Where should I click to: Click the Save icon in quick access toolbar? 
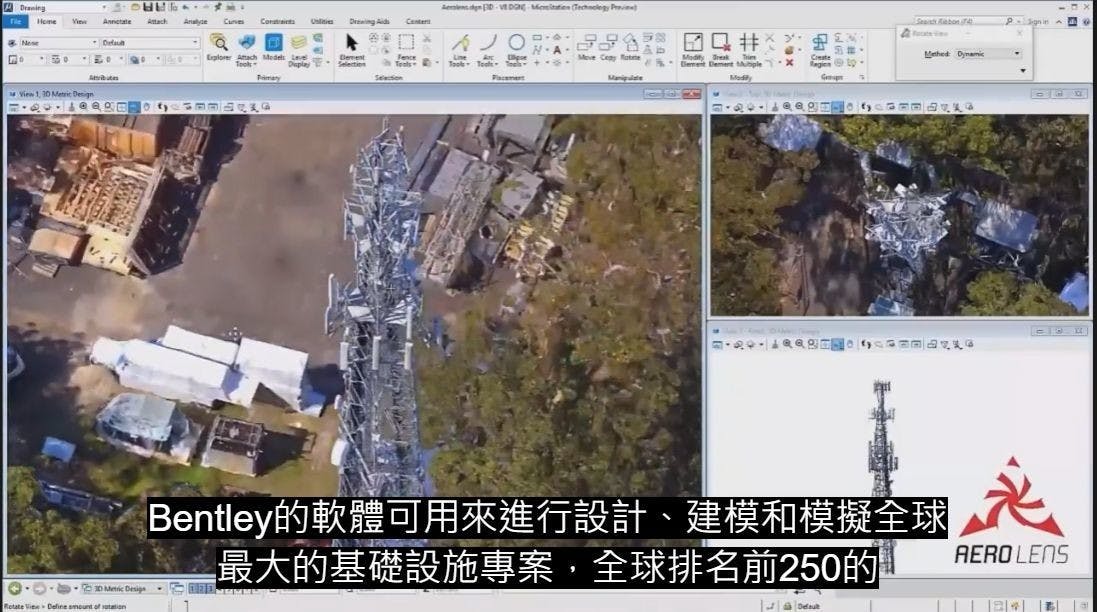[148, 7]
